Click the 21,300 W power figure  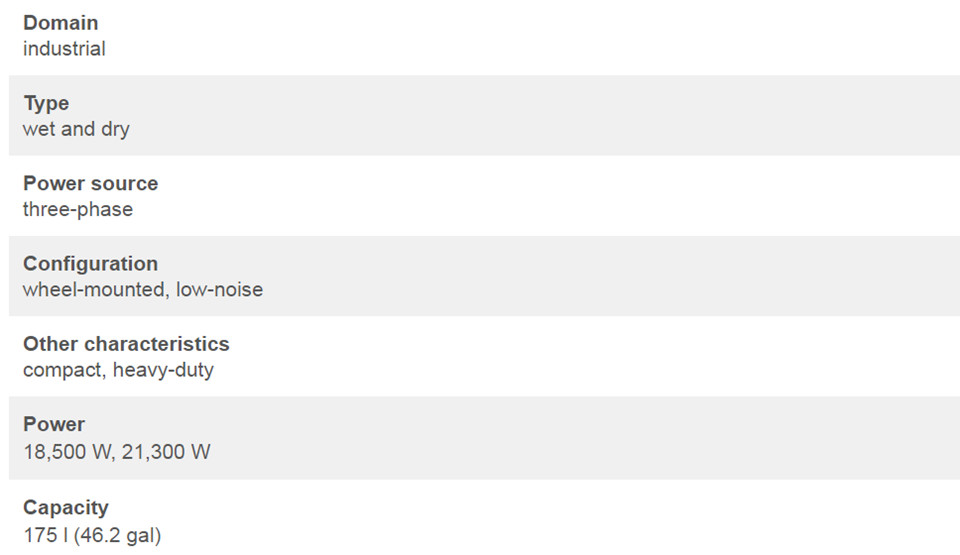point(166,452)
